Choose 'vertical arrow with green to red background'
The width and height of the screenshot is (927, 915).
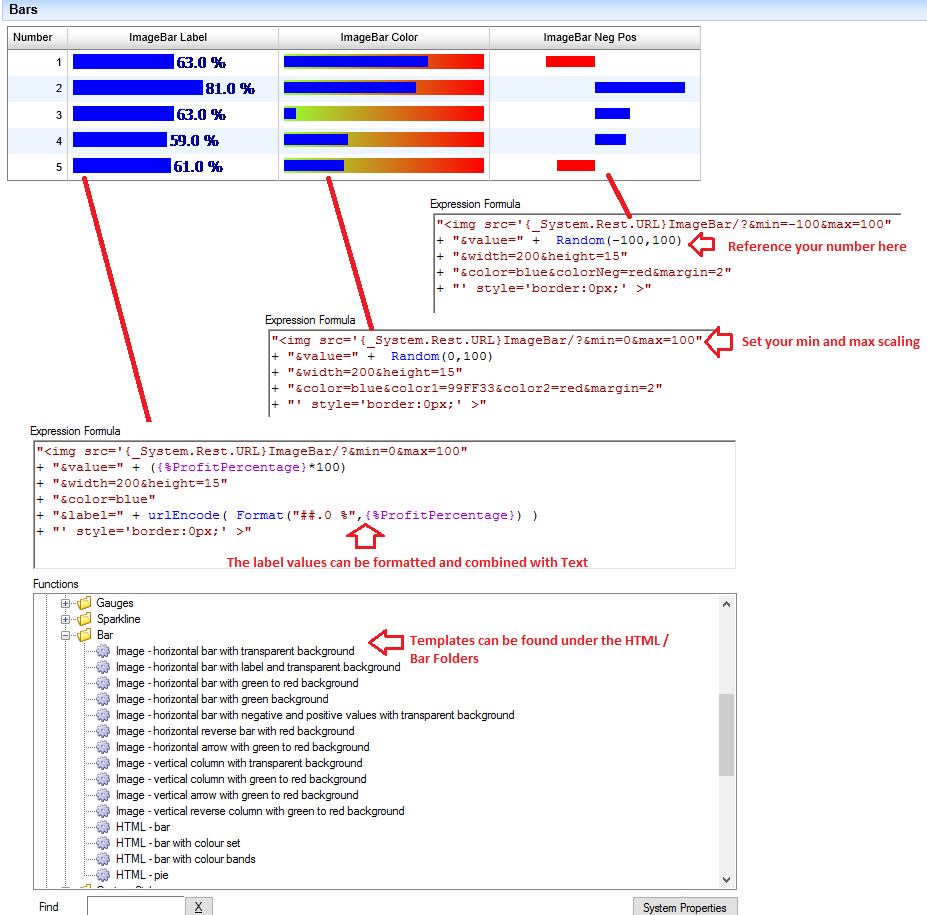[237, 794]
